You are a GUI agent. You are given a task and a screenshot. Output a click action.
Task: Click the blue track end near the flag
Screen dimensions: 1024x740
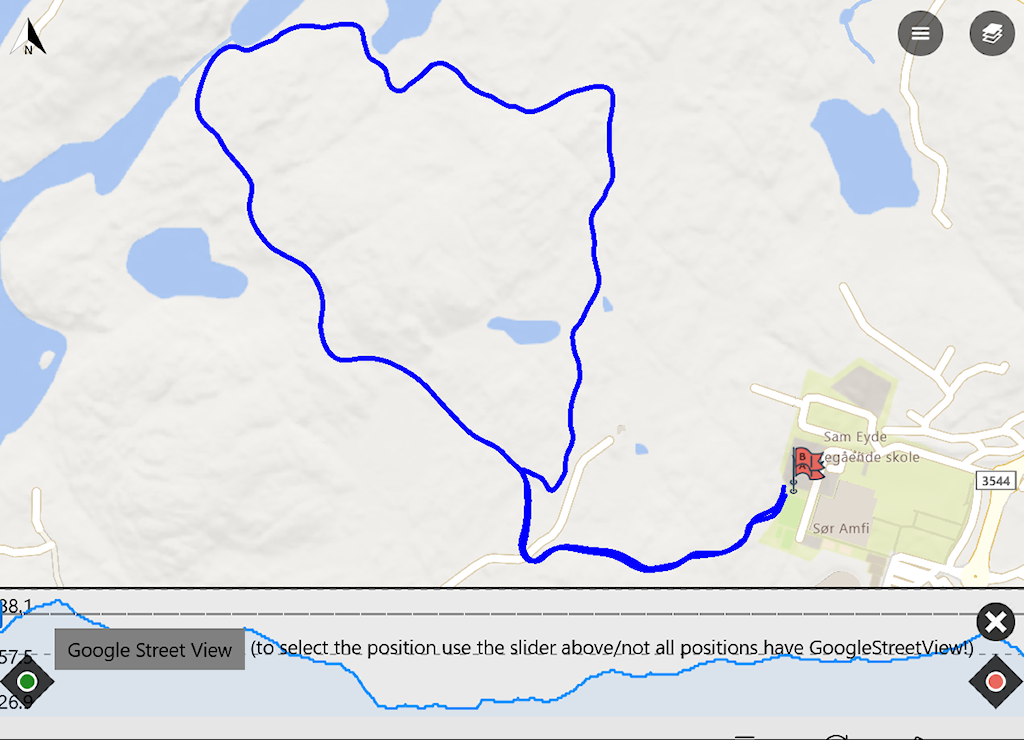pyautogui.click(x=784, y=489)
